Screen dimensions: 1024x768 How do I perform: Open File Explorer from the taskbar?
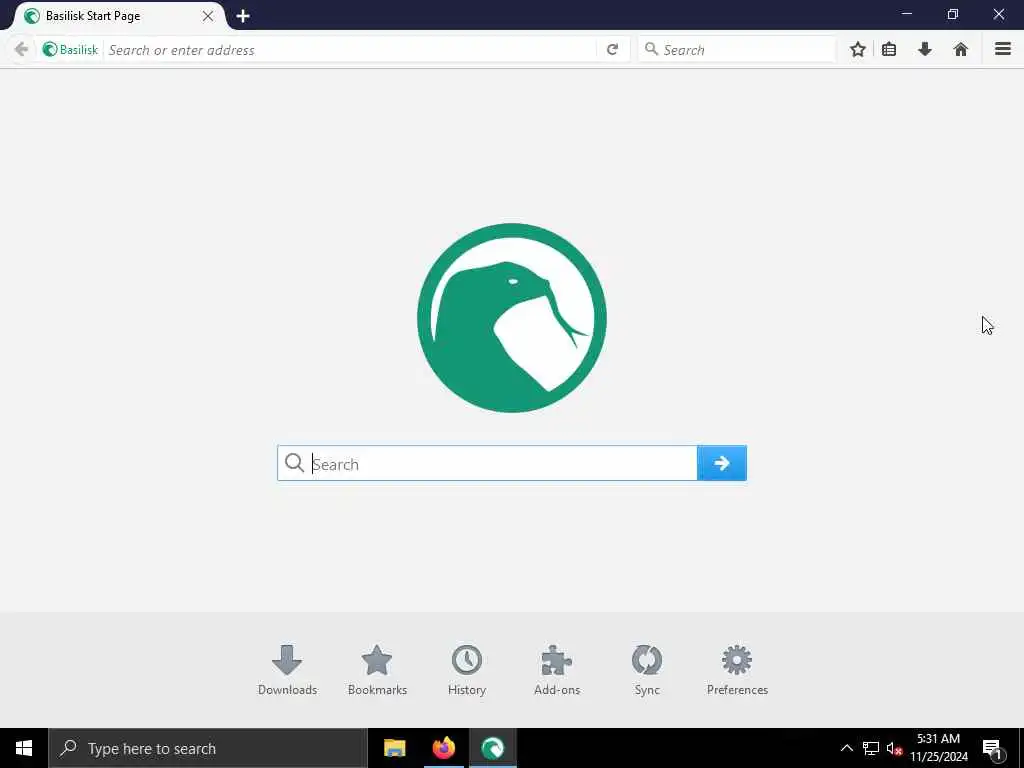394,748
